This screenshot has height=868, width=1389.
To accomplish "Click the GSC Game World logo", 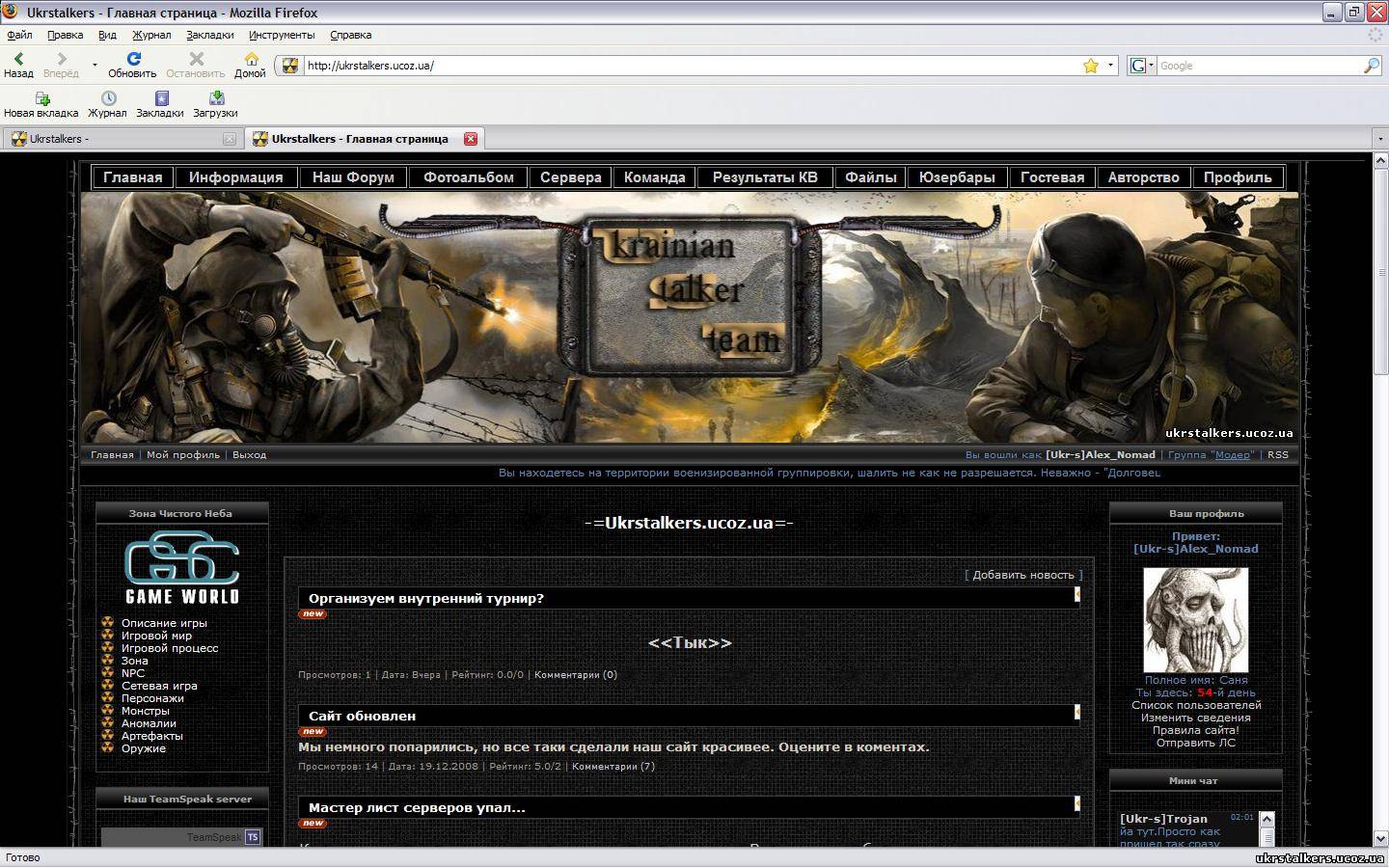I will click(181, 568).
